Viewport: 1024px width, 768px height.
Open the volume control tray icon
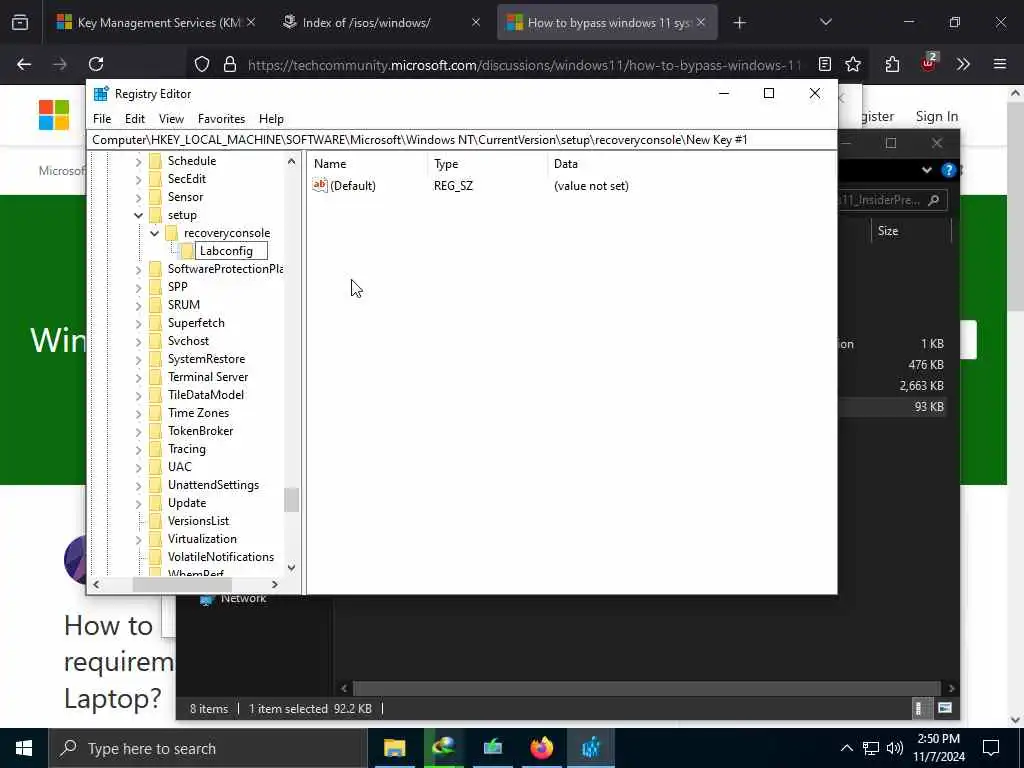coord(895,748)
